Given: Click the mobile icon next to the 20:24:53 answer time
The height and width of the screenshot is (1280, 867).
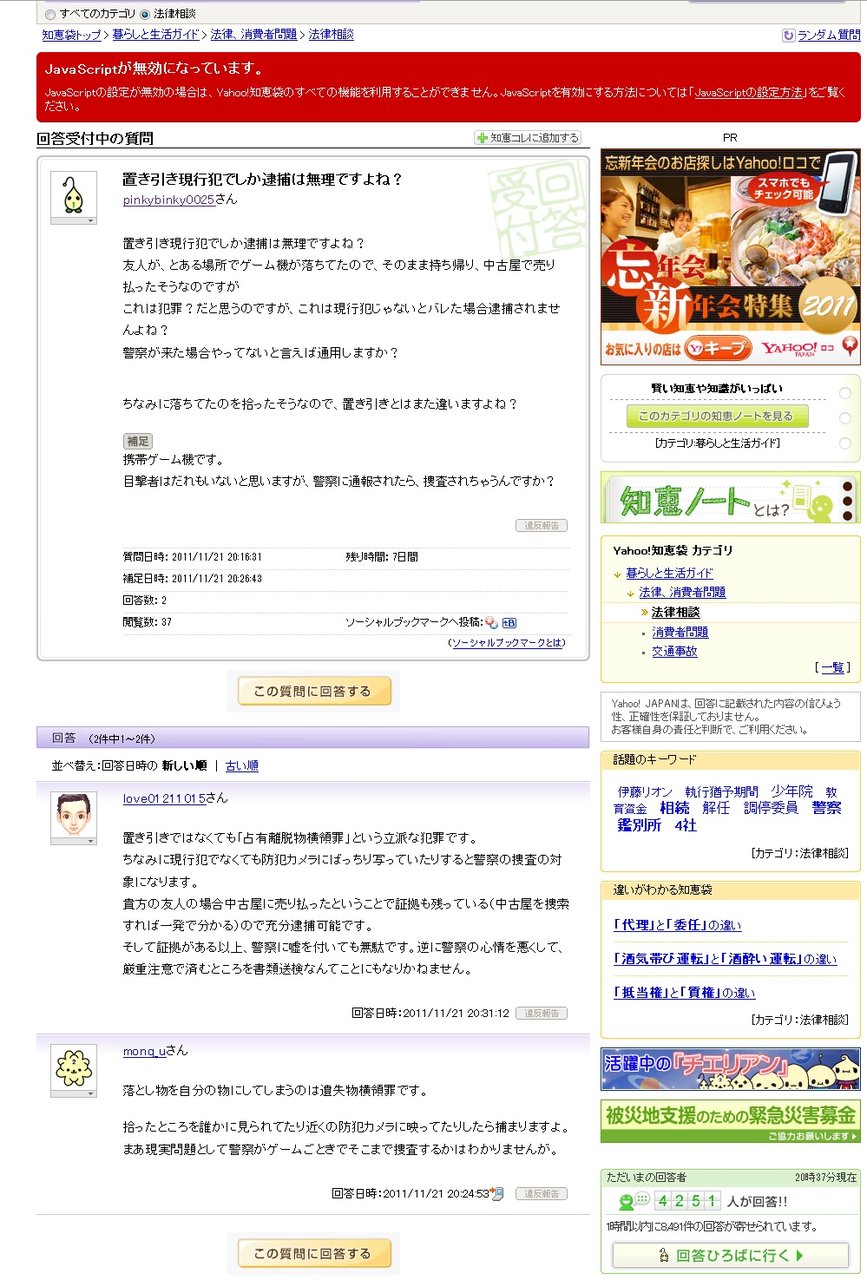Looking at the screenshot, I should tap(497, 1193).
